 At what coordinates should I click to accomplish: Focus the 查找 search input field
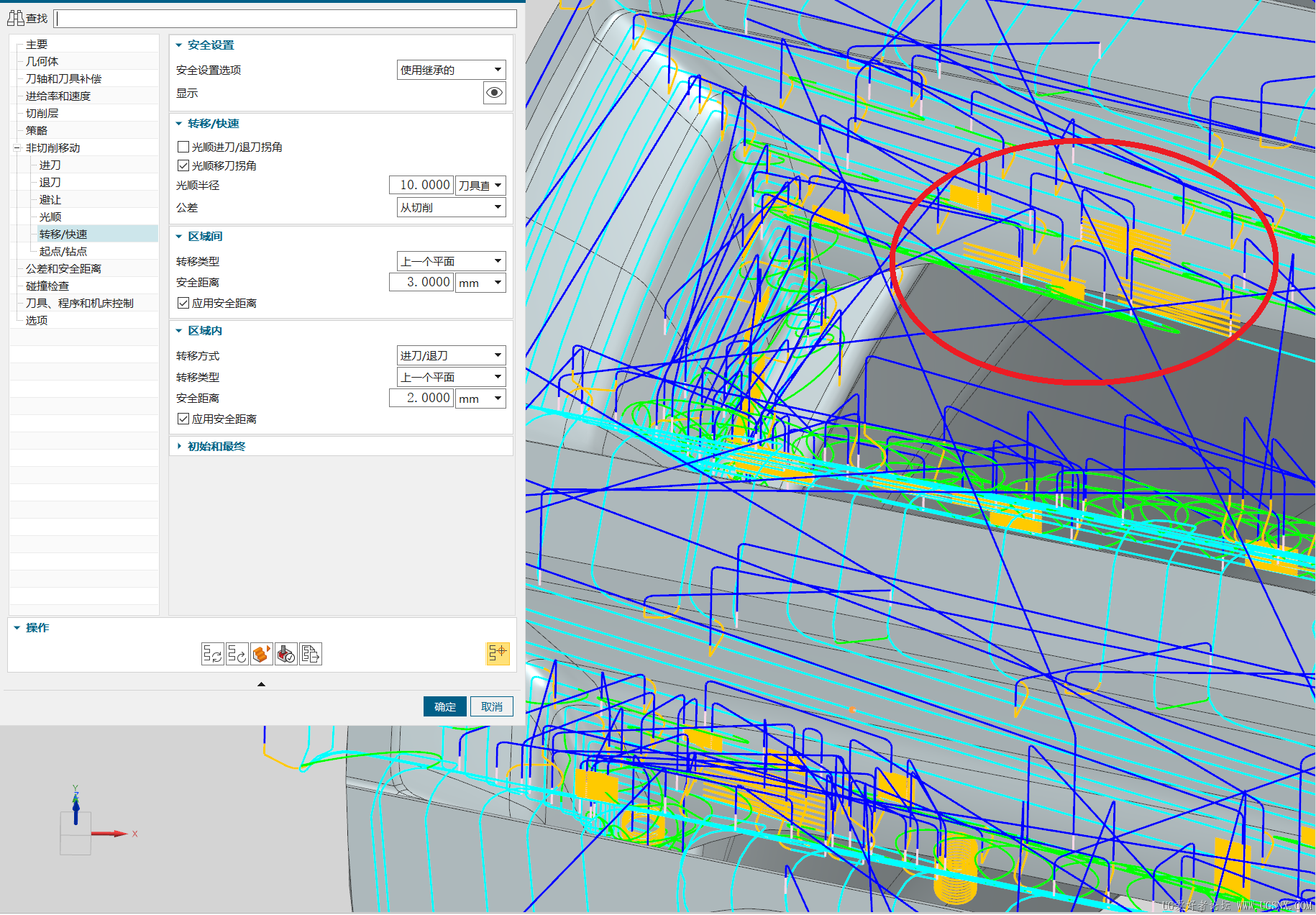(285, 19)
